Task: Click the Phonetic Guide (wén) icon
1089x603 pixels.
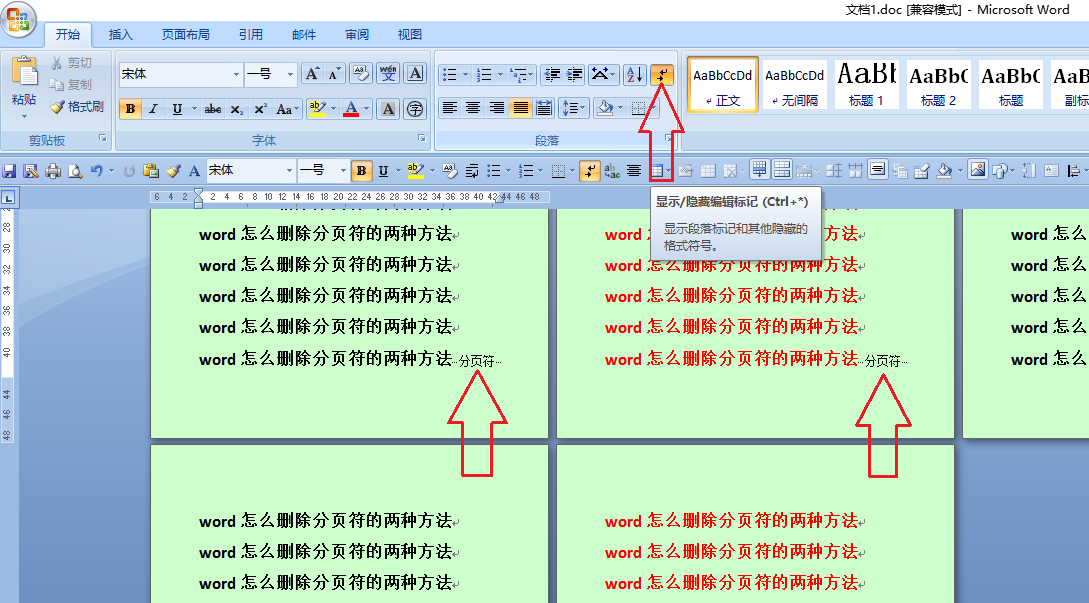Action: click(388, 74)
